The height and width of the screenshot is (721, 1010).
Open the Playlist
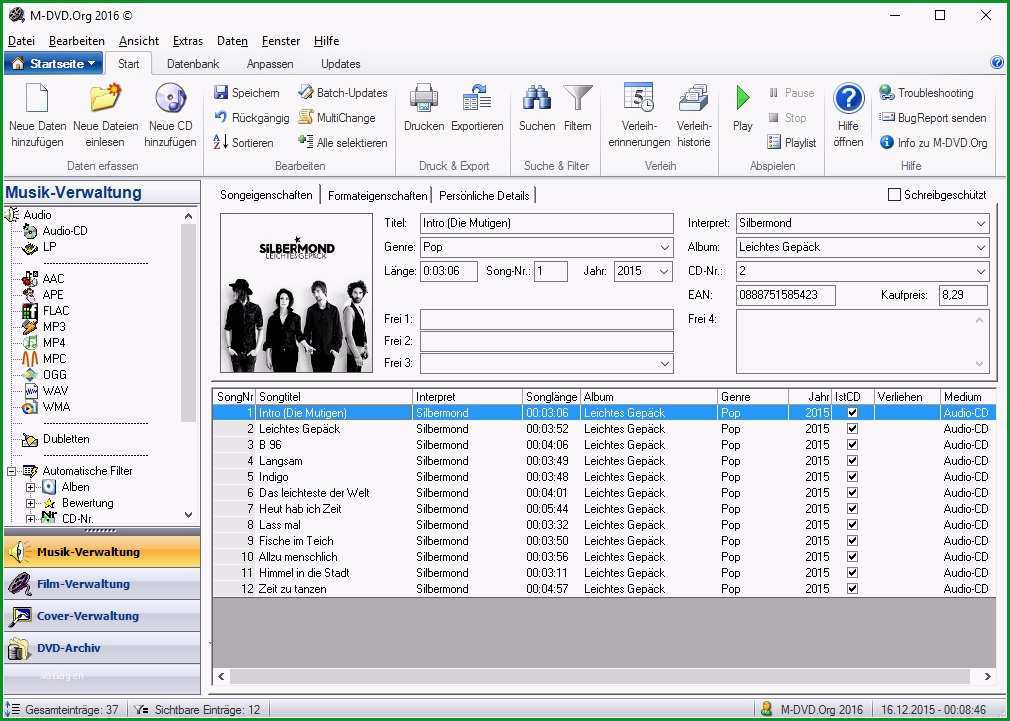click(x=792, y=142)
